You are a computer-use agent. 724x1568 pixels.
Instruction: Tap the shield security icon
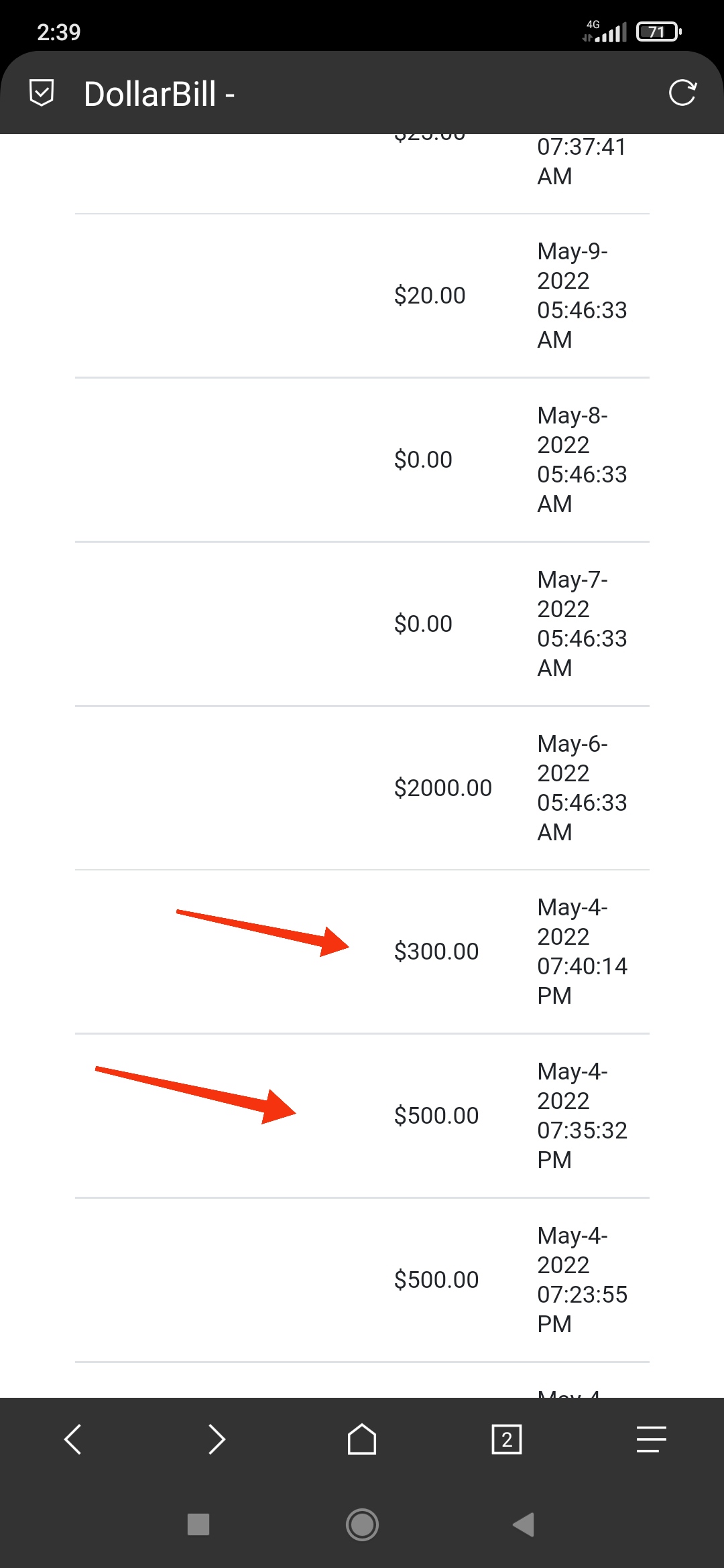42,92
